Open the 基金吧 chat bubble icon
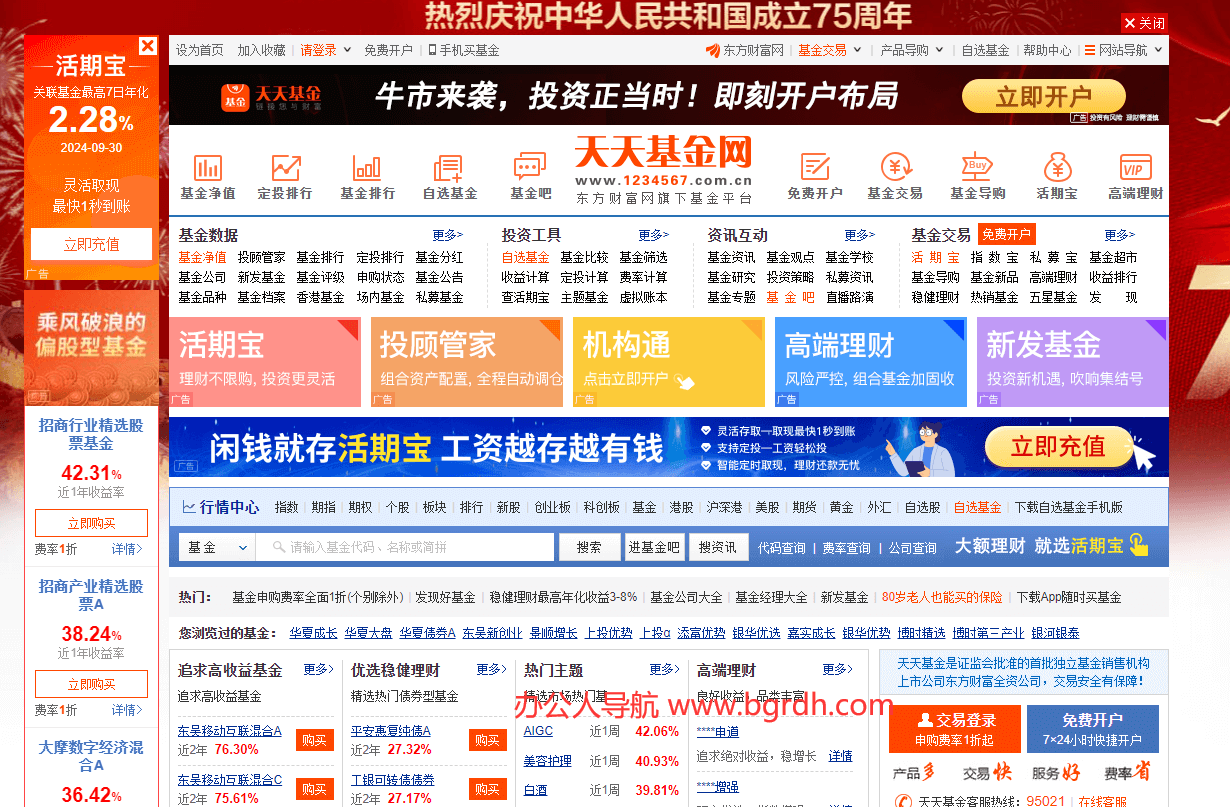 tap(529, 166)
